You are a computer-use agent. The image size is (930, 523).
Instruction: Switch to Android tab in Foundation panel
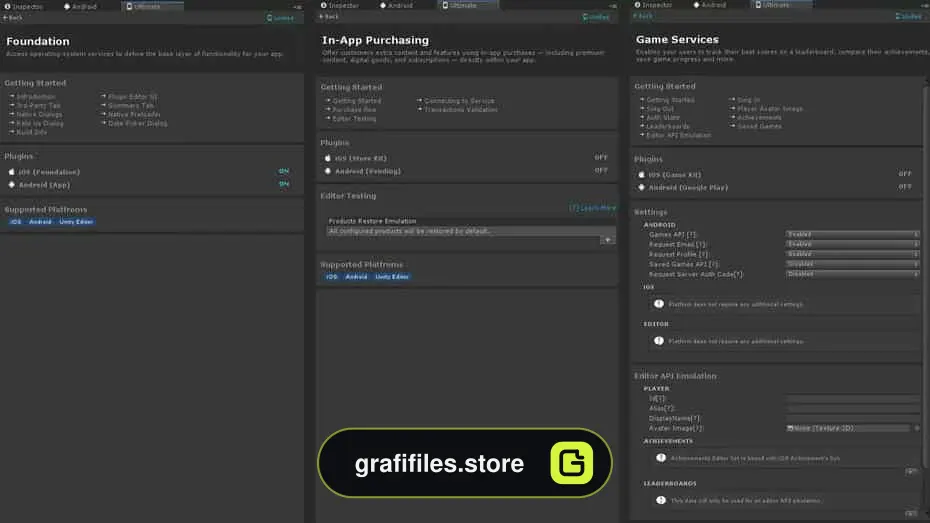click(x=80, y=7)
